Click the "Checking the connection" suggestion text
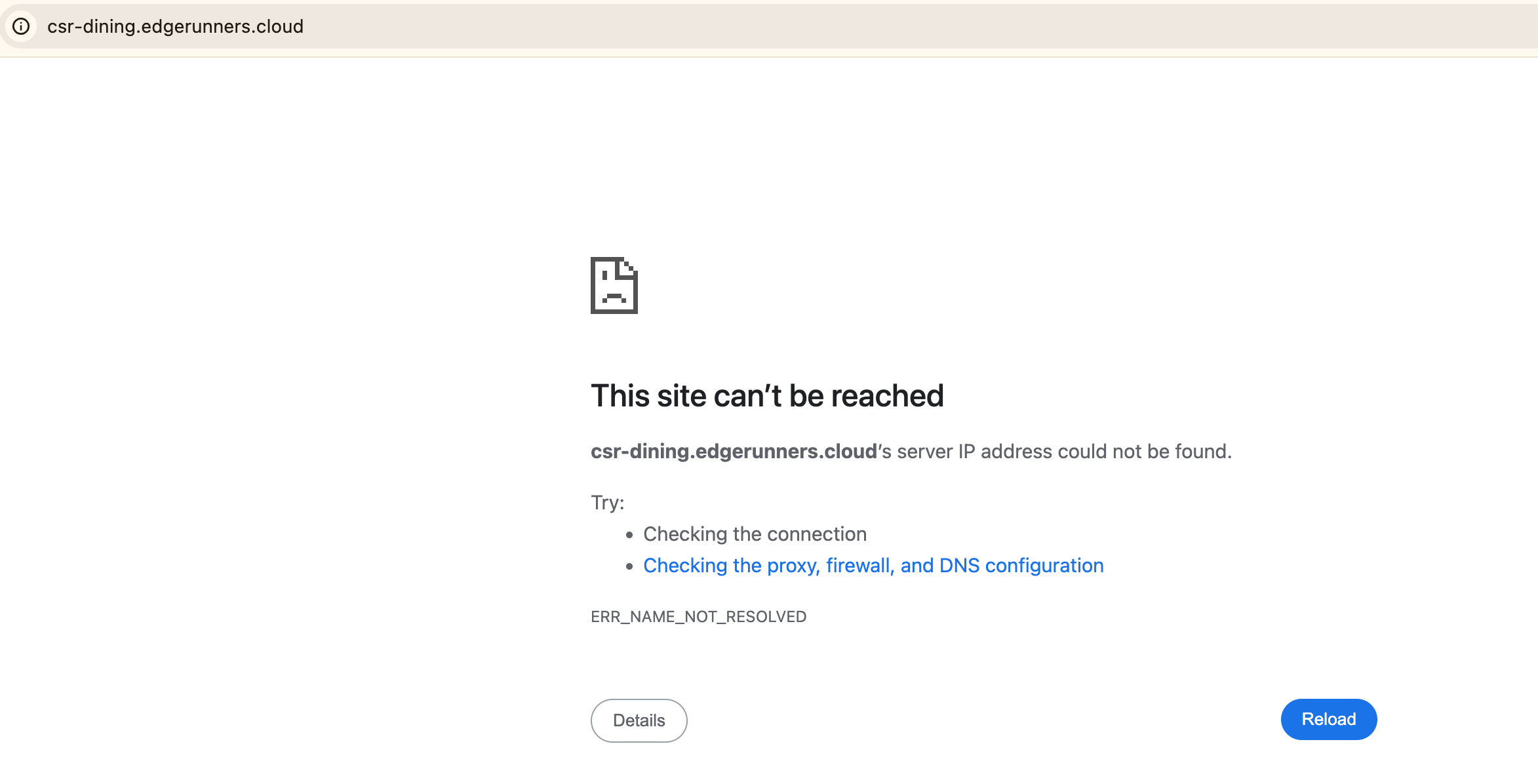Viewport: 1538px width, 784px height. pos(755,534)
